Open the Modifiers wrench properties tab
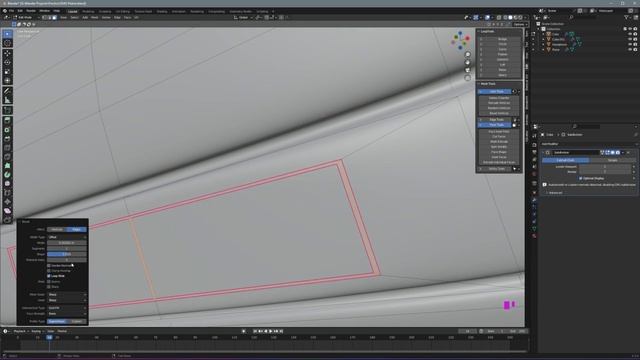 [x=534, y=200]
